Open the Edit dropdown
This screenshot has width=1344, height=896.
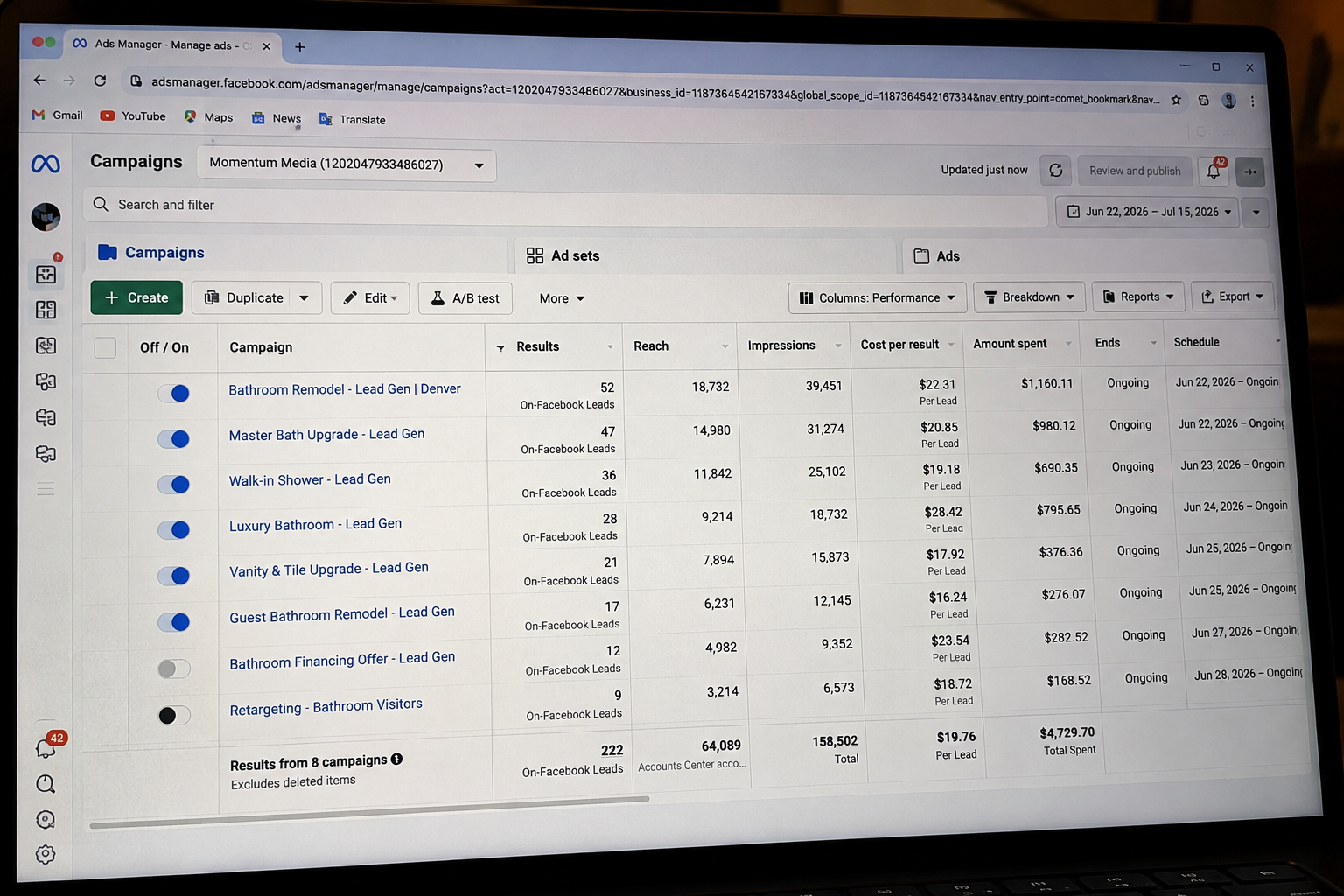(370, 298)
